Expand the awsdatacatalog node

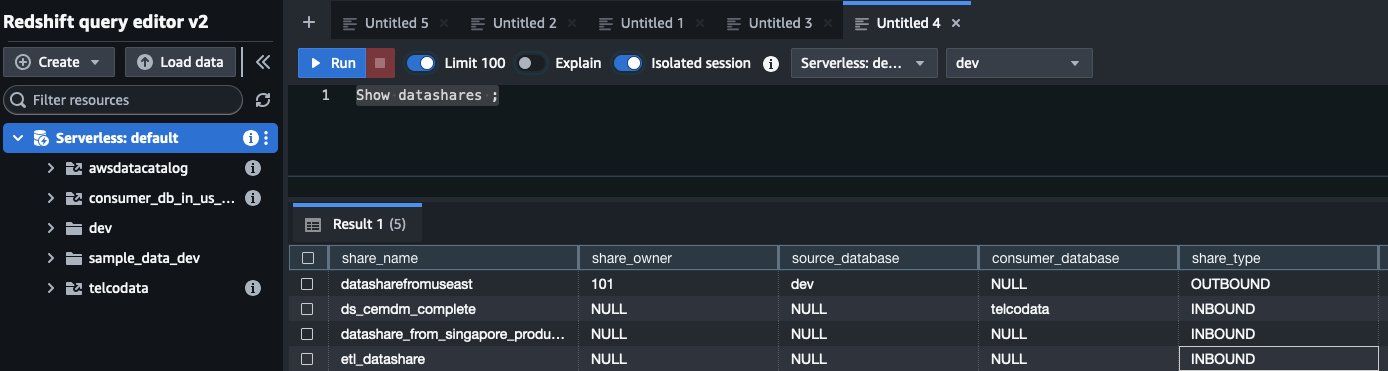click(50, 168)
